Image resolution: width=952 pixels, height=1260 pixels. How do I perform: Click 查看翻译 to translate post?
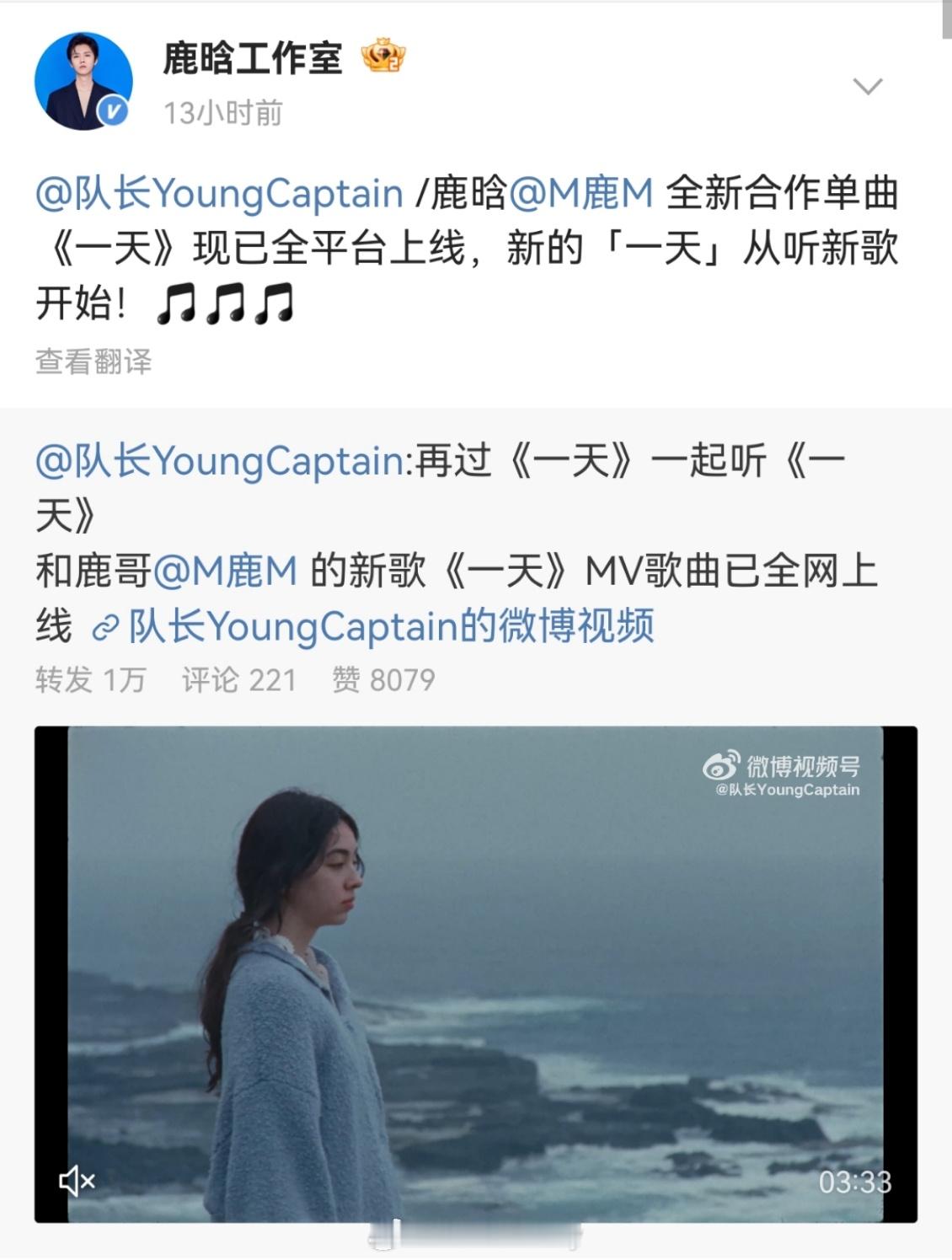94,362
